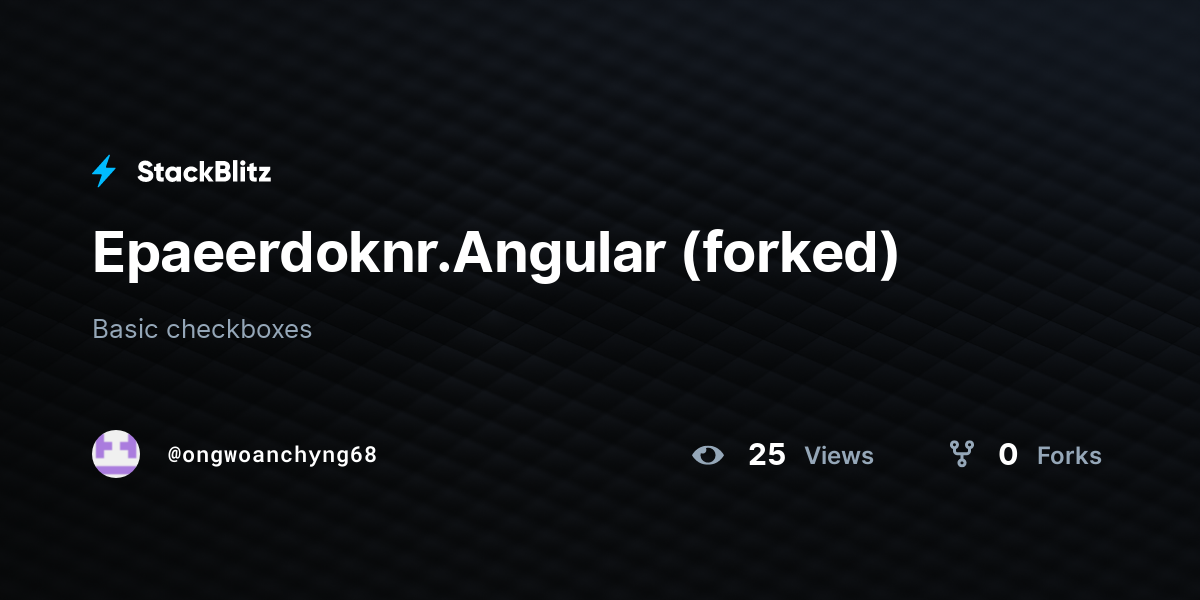Click the eye icon beside view count
This screenshot has width=1200, height=600.
coord(708,456)
